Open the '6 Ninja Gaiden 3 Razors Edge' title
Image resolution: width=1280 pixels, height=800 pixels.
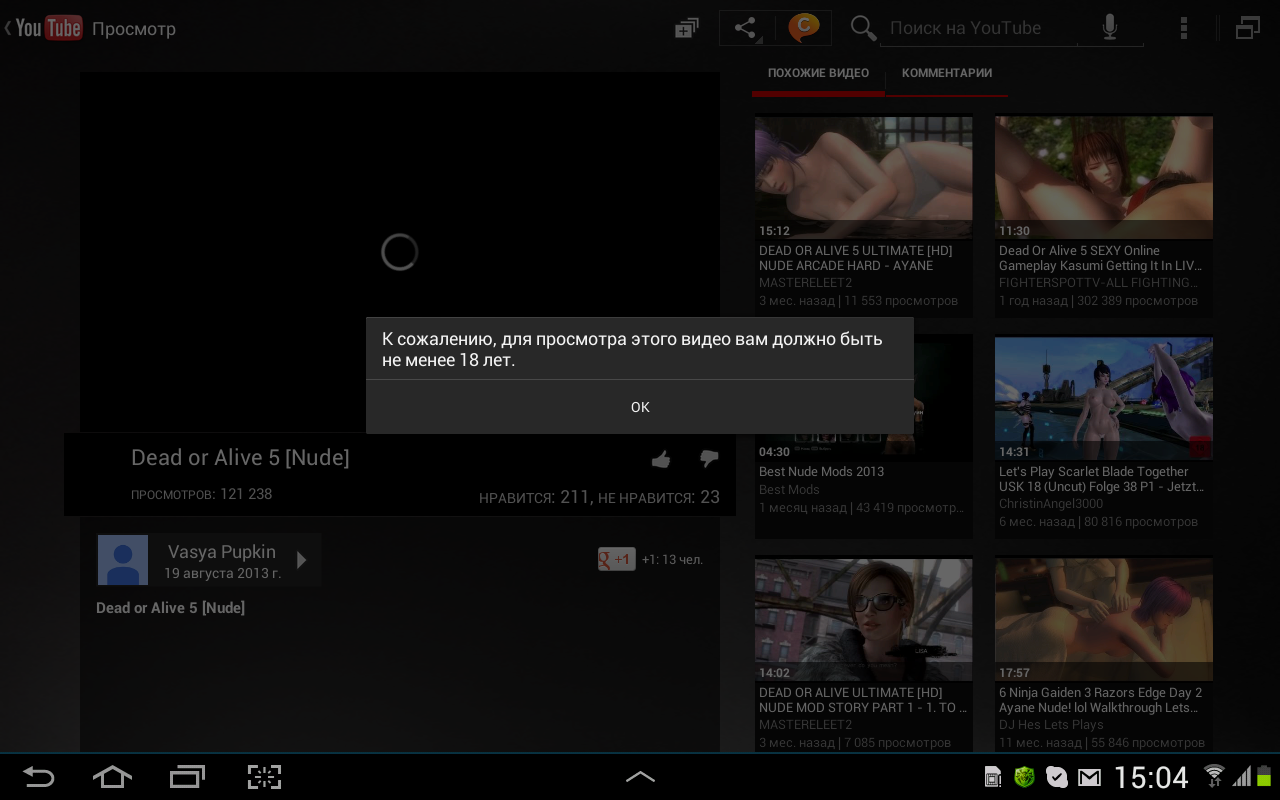click(1101, 700)
